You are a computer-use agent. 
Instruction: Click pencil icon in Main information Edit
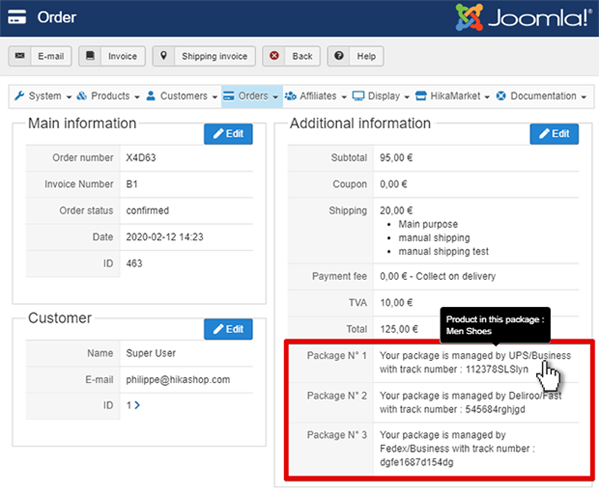tap(218, 134)
